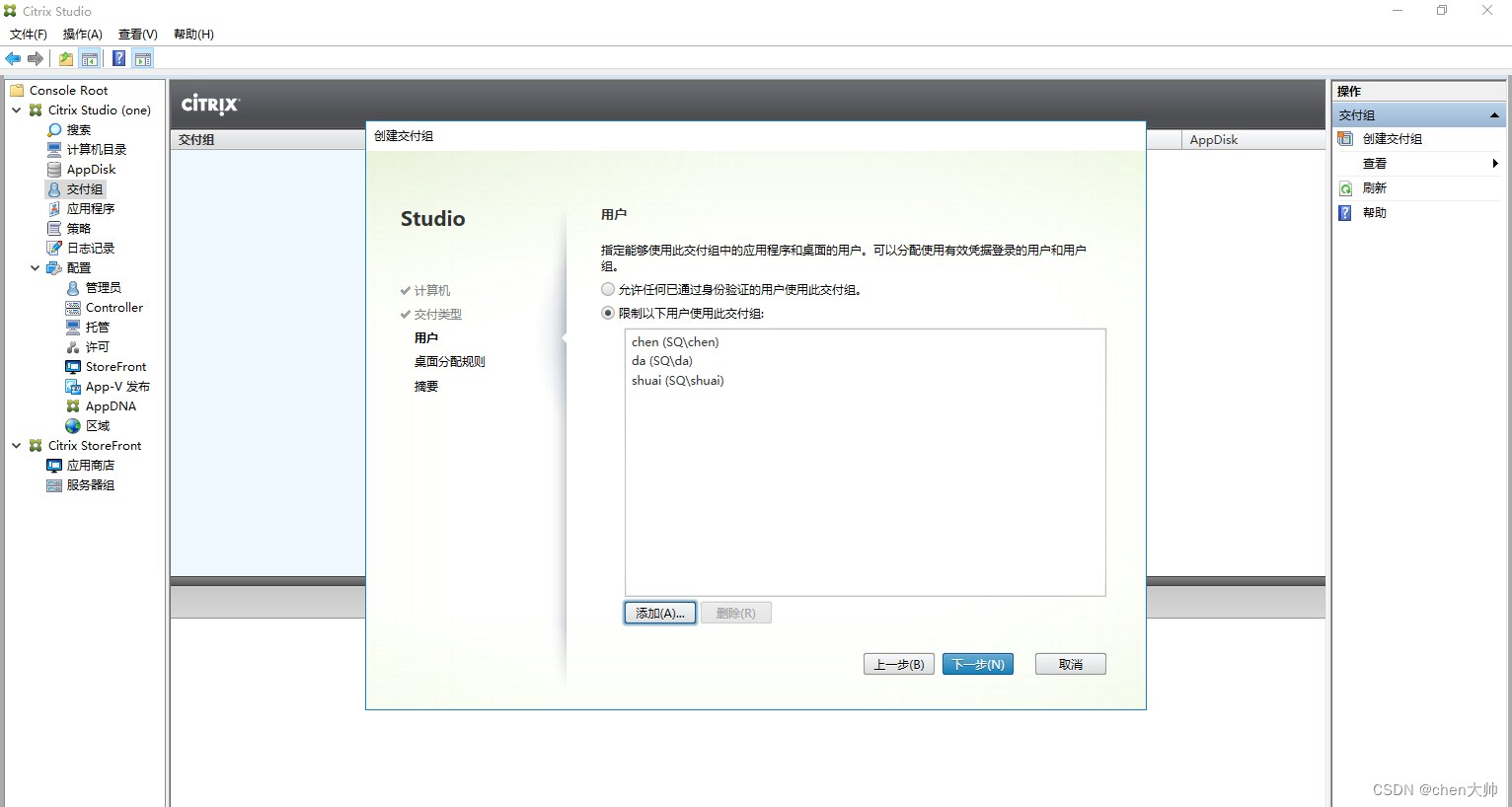Go to 桌面分配规则 wizard step

coord(450,362)
